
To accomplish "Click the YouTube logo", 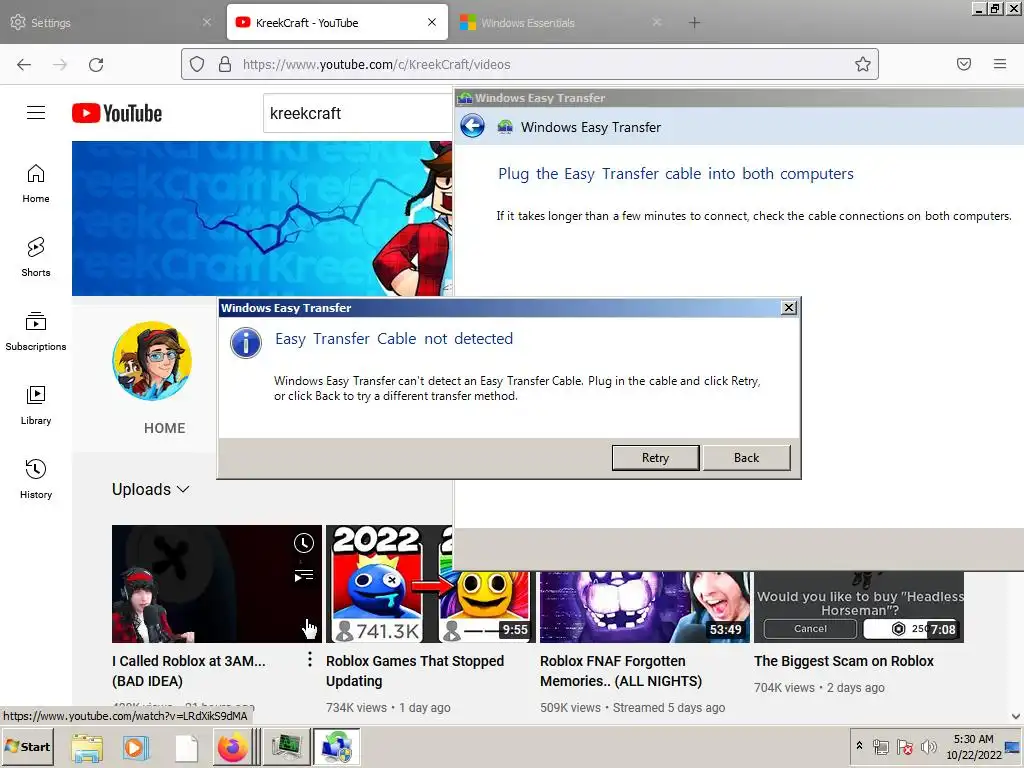I will coord(117,113).
